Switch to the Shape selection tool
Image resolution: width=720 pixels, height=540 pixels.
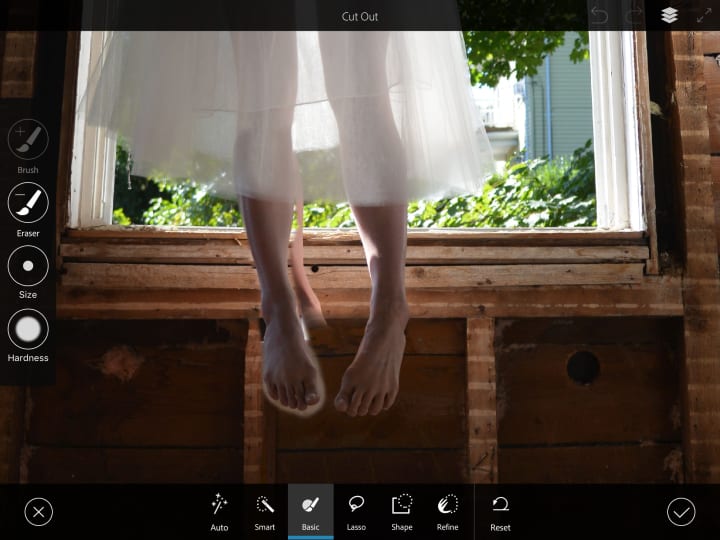point(402,512)
